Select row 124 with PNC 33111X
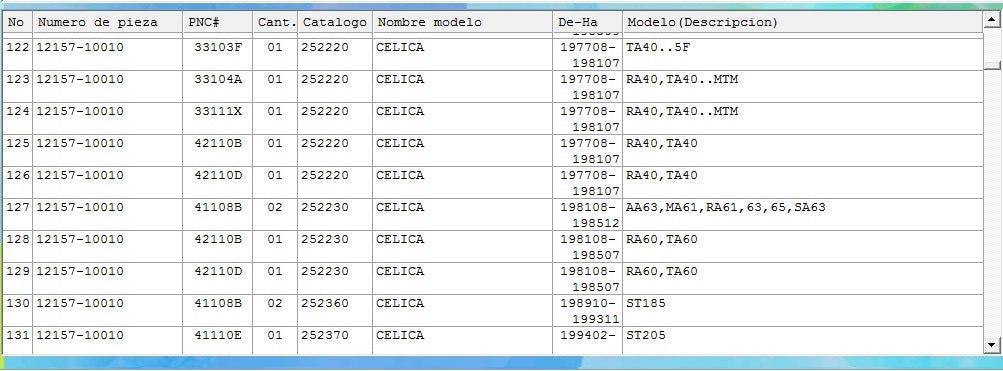Image resolution: width=1003 pixels, height=371 pixels. [x=493, y=118]
